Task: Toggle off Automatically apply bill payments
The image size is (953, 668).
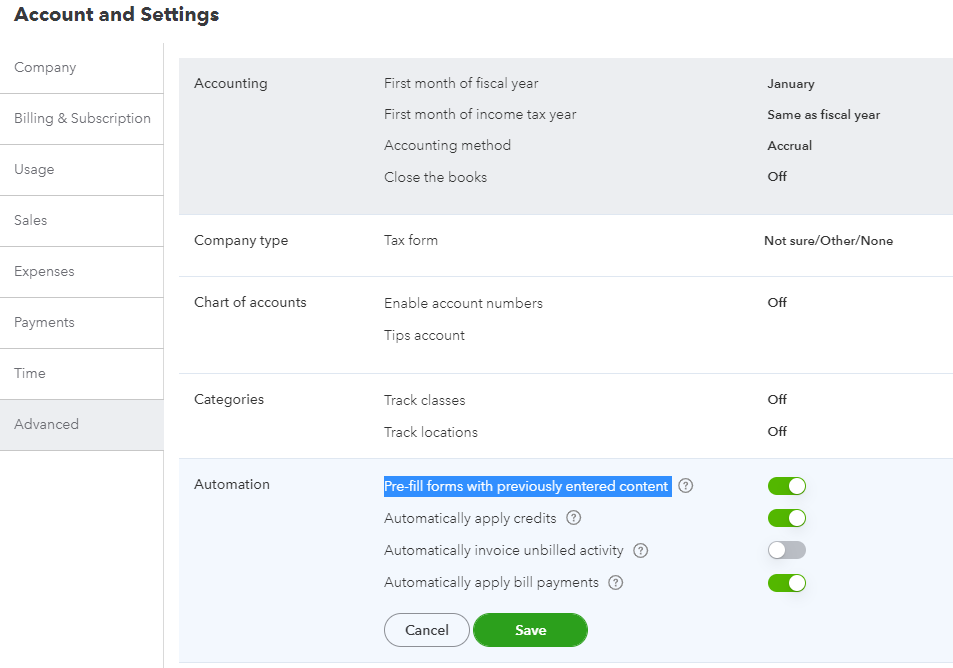Action: (786, 582)
